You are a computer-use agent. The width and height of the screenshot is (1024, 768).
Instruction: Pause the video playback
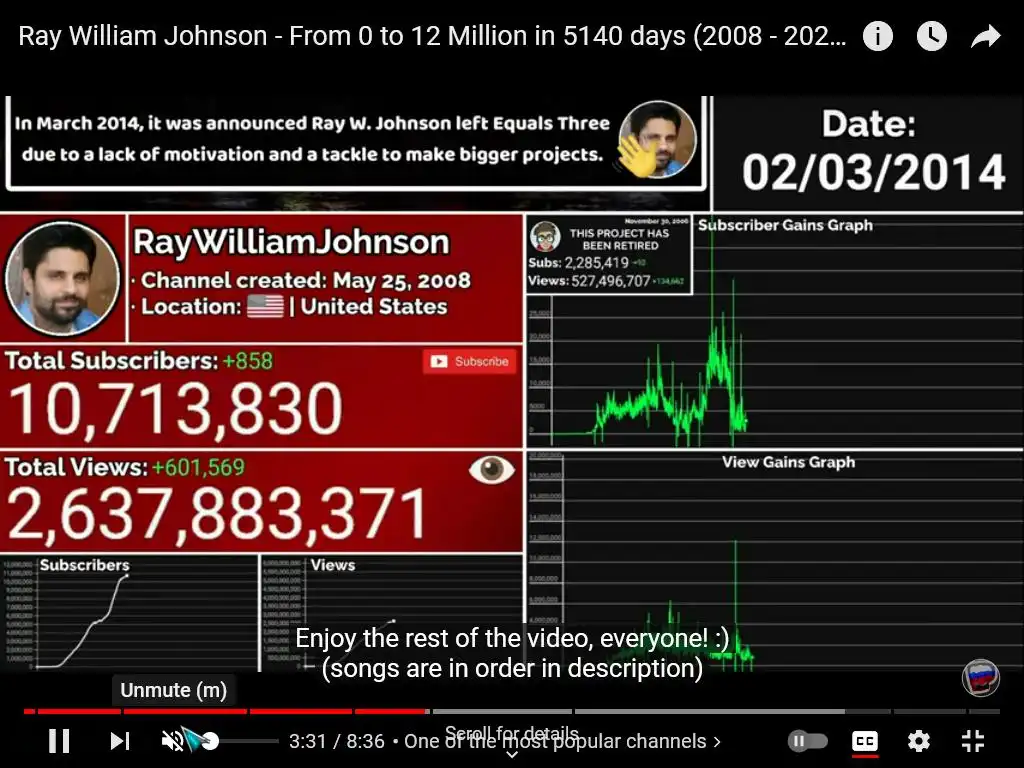tap(59, 741)
